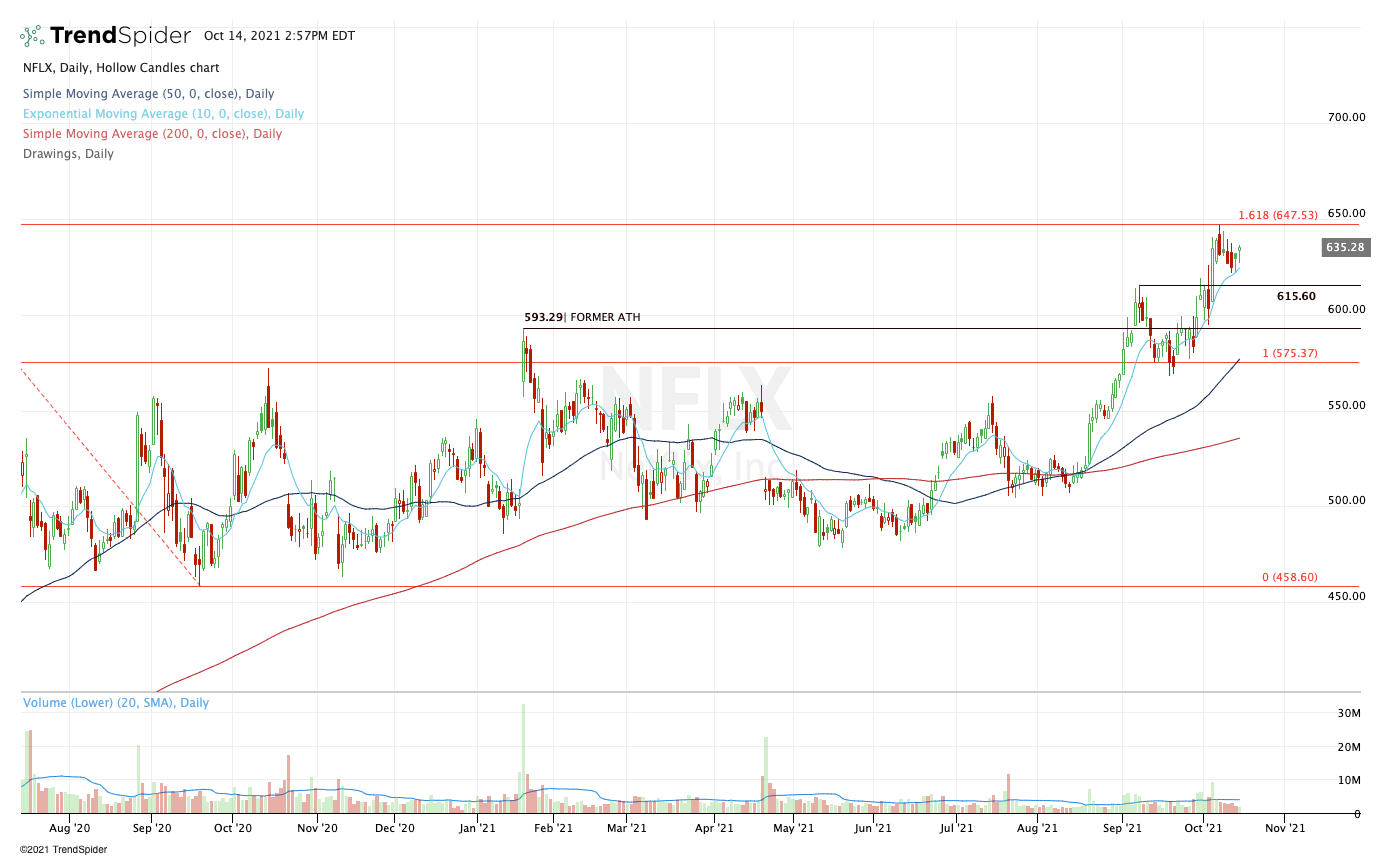Screen dimensions: 1391x859
Task: Click the 600.00 price axis label
Action: [1346, 309]
